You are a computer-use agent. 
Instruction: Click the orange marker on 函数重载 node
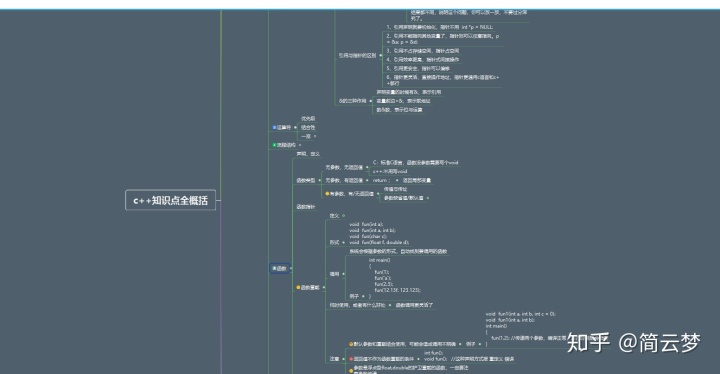click(298, 288)
